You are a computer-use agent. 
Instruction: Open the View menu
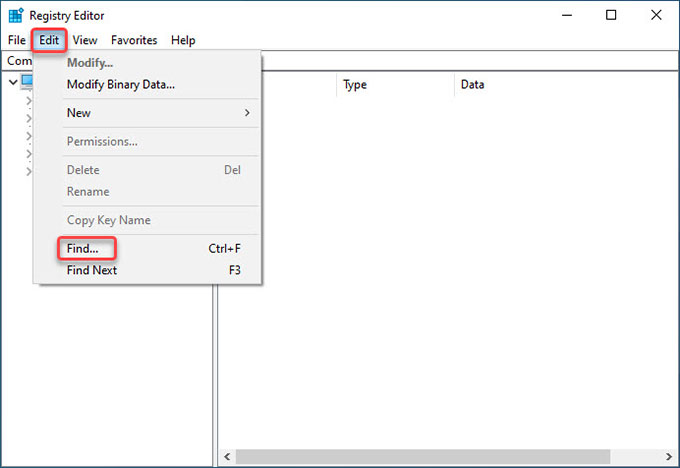click(x=85, y=40)
